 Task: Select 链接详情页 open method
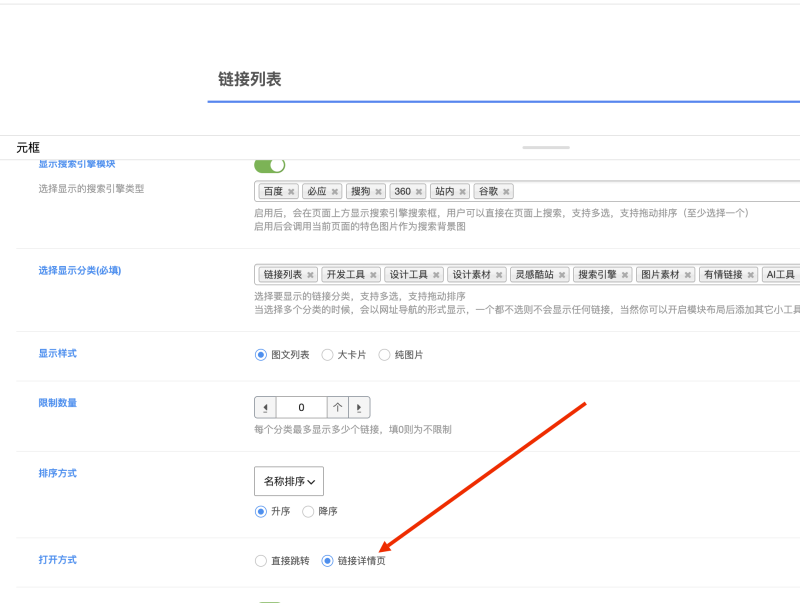tap(327, 561)
